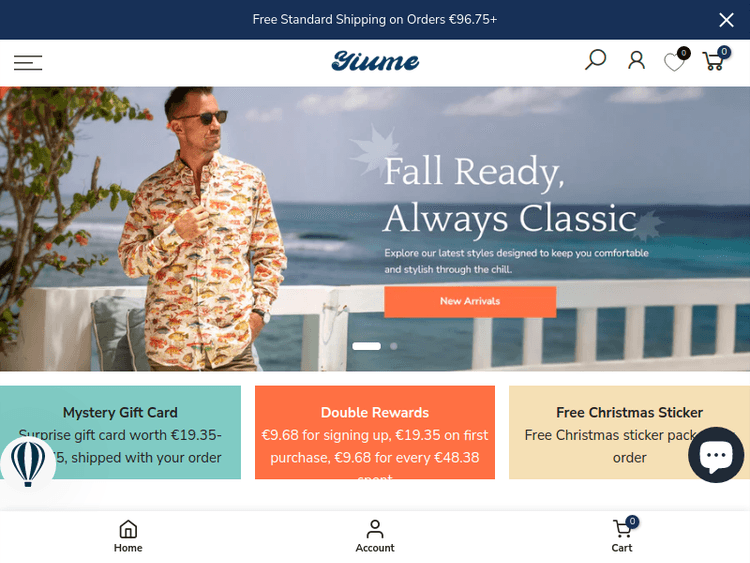Open the chat bubble widget

click(x=716, y=454)
